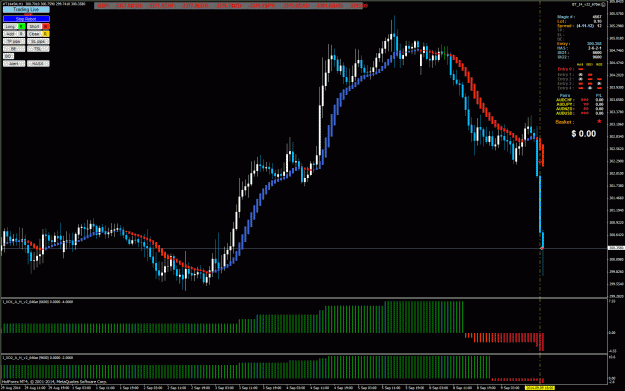Click the red box beside Short
This screenshot has width=625, height=391.
[46, 26]
